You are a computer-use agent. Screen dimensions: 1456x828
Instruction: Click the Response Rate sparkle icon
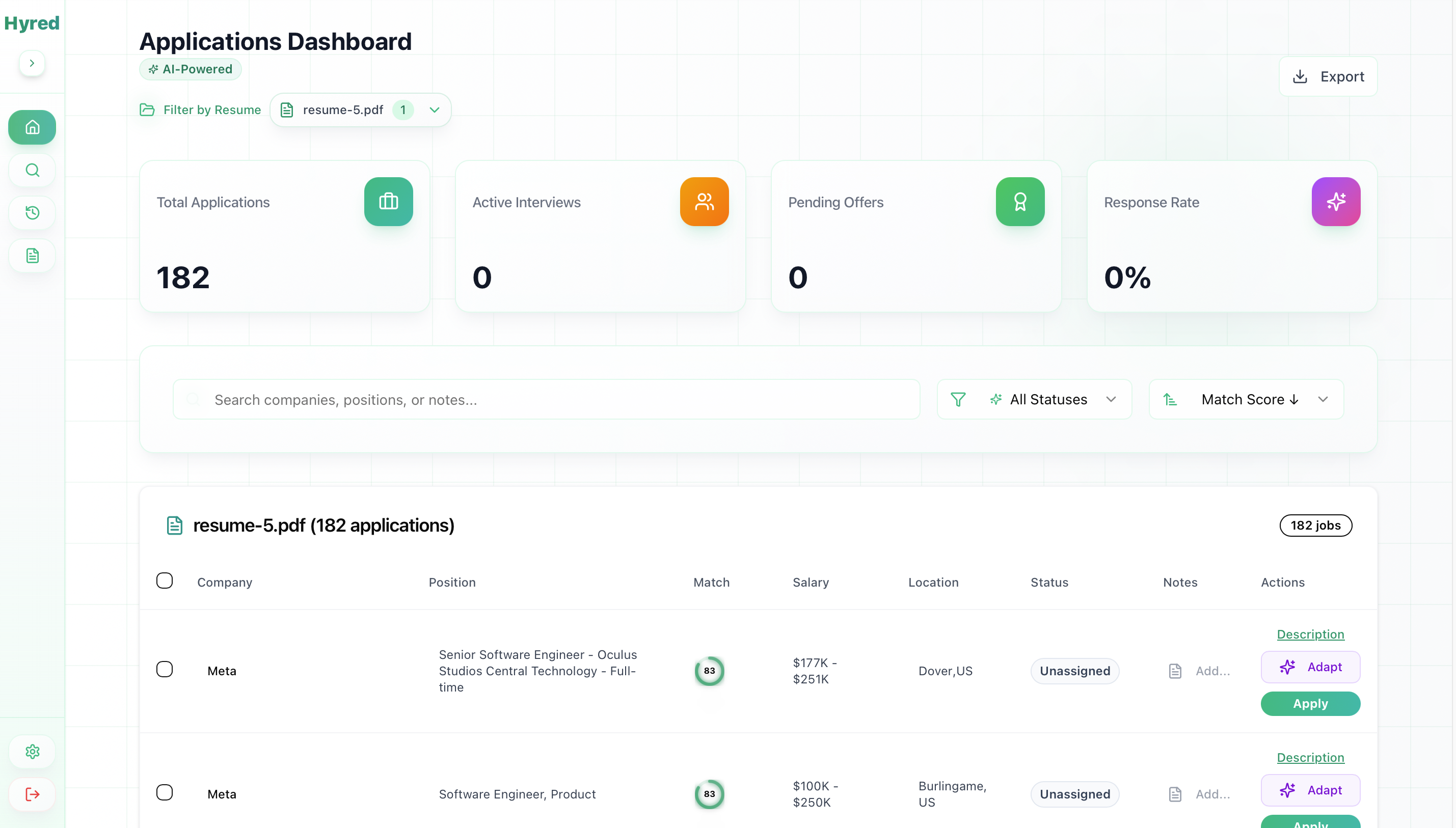click(1336, 201)
